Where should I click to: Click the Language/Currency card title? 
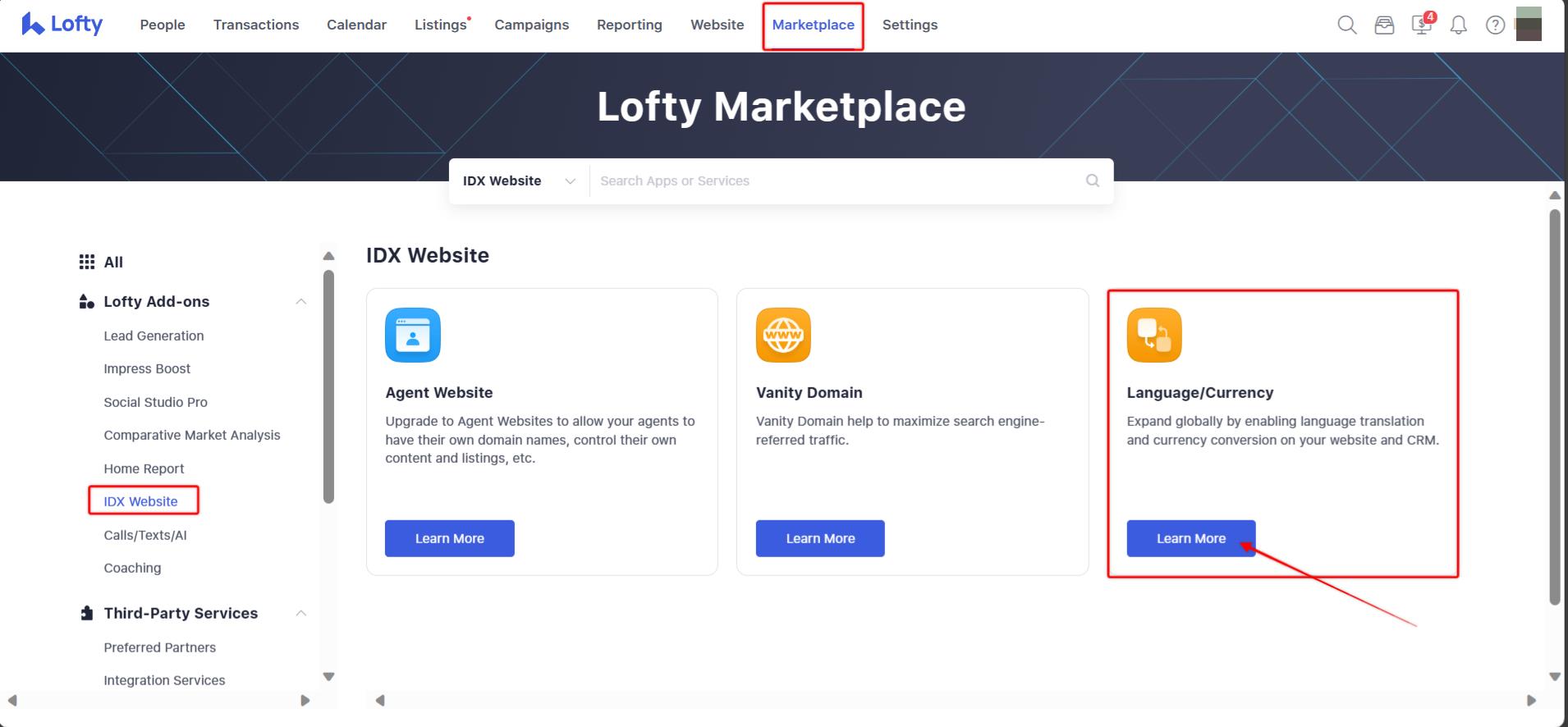pos(1200,392)
